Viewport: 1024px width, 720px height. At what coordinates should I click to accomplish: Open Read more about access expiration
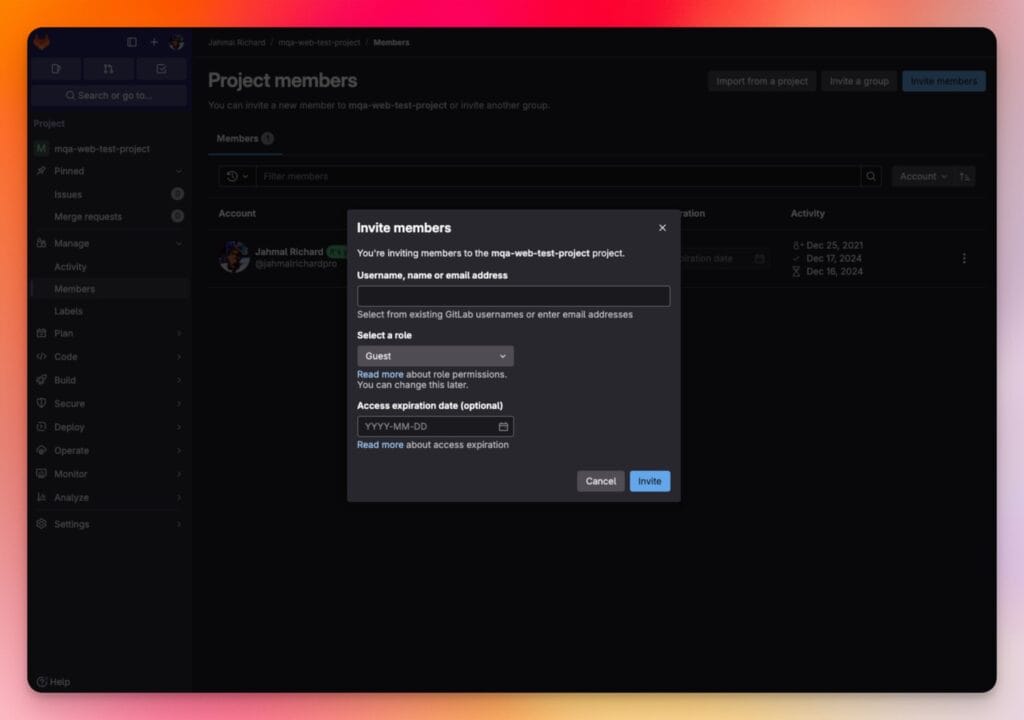pos(380,445)
